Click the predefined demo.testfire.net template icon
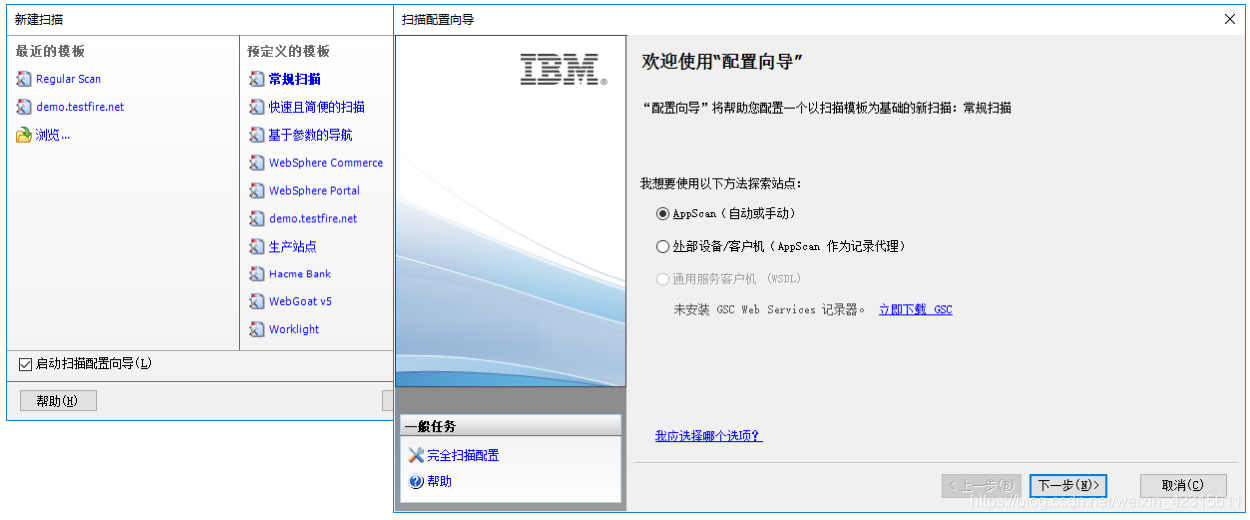 257,219
